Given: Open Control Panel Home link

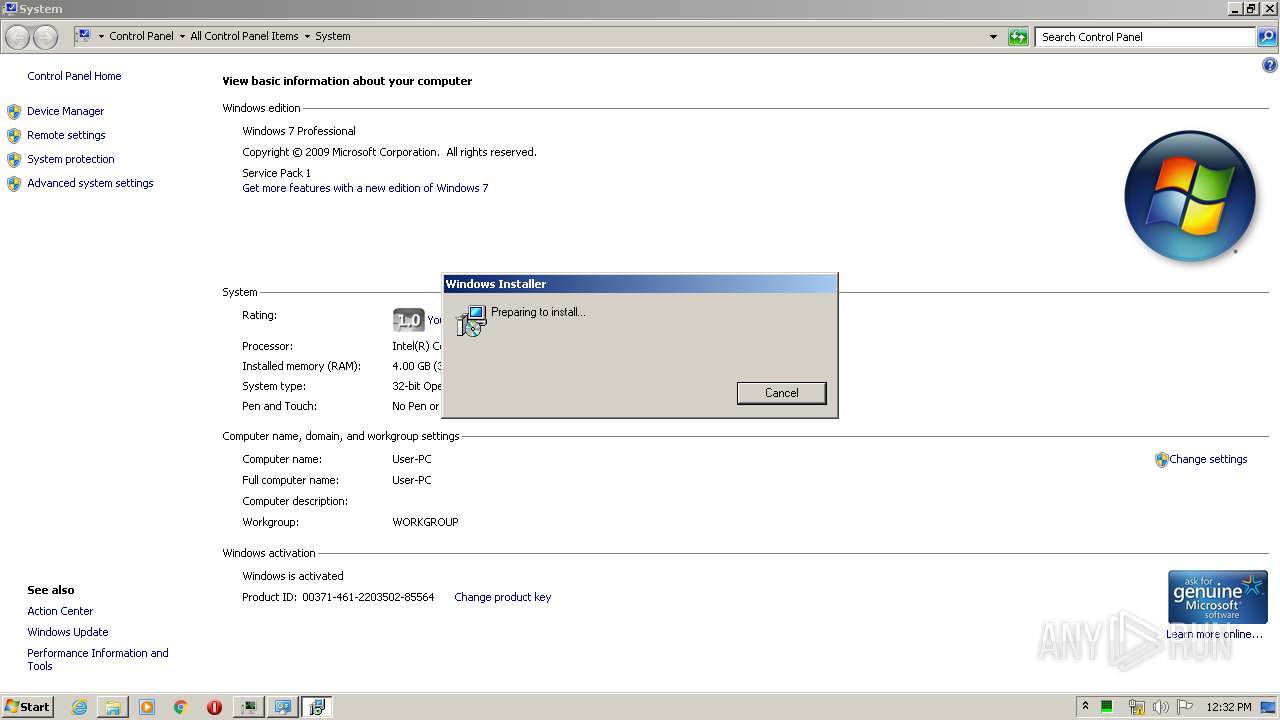Looking at the screenshot, I should tap(74, 76).
